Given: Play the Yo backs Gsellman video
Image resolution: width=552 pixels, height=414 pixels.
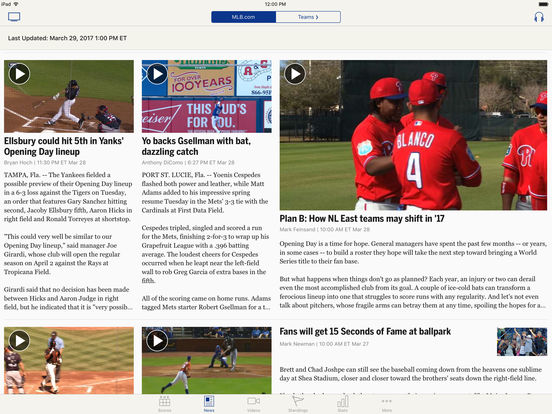Looking at the screenshot, I should click(x=157, y=74).
